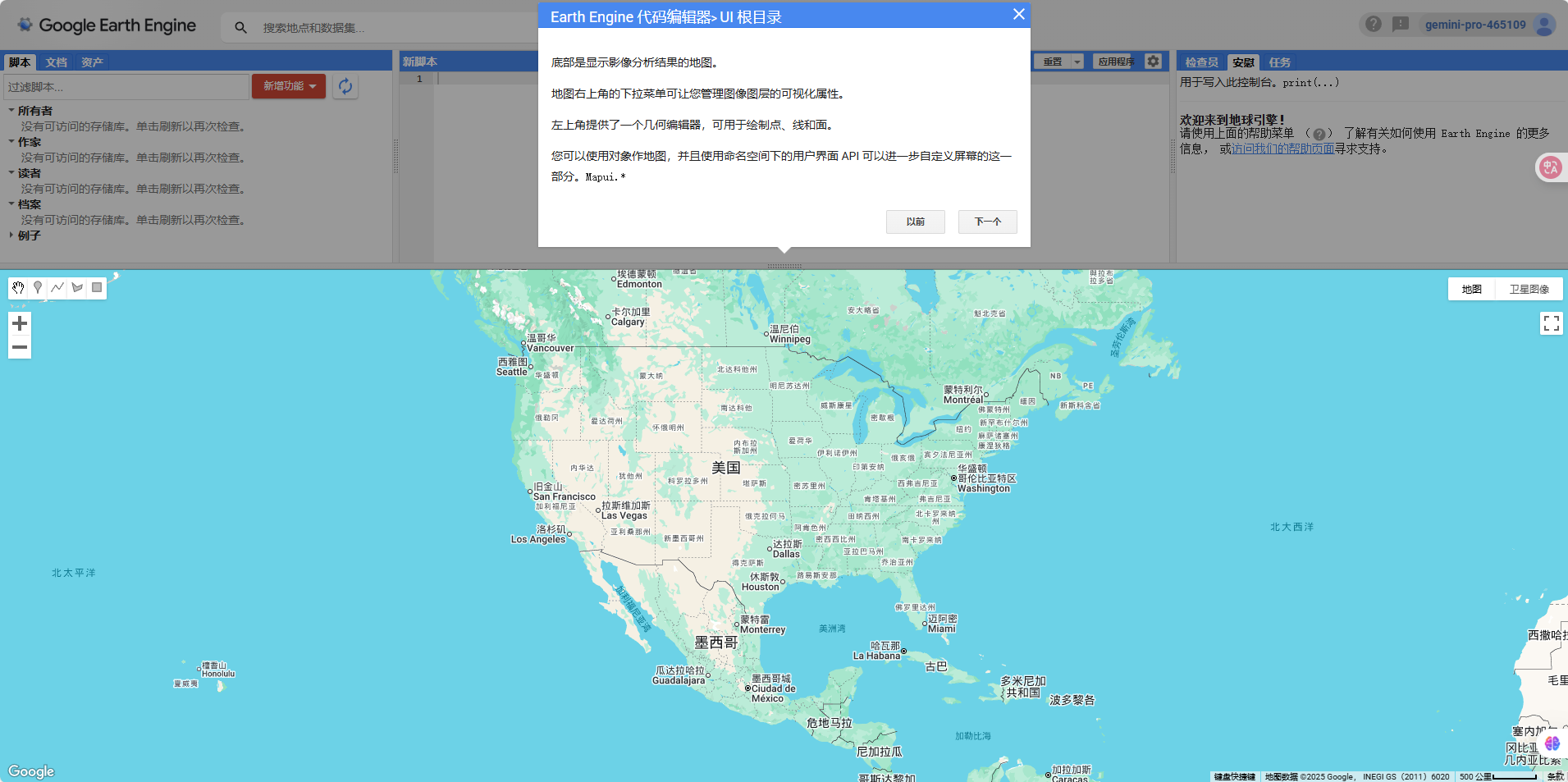Viewport: 1568px width, 782px height.
Task: Select the hand pan tool on the map
Action: [17, 287]
